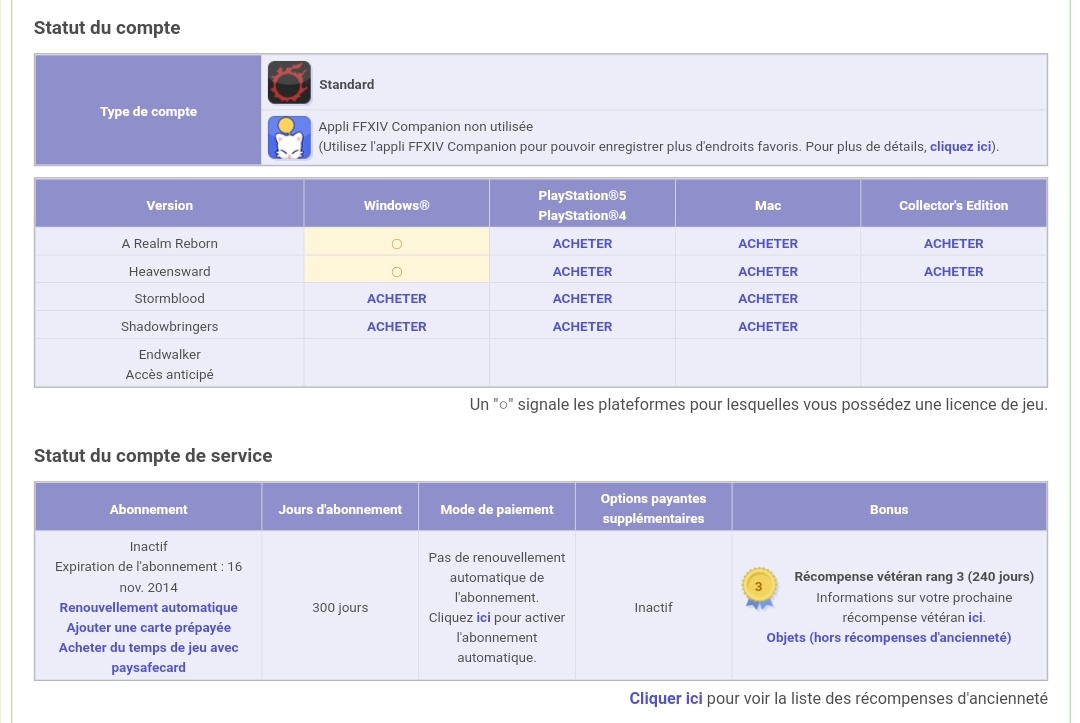Open Objets (hors récompenses d'ancienneté) link

pos(889,638)
